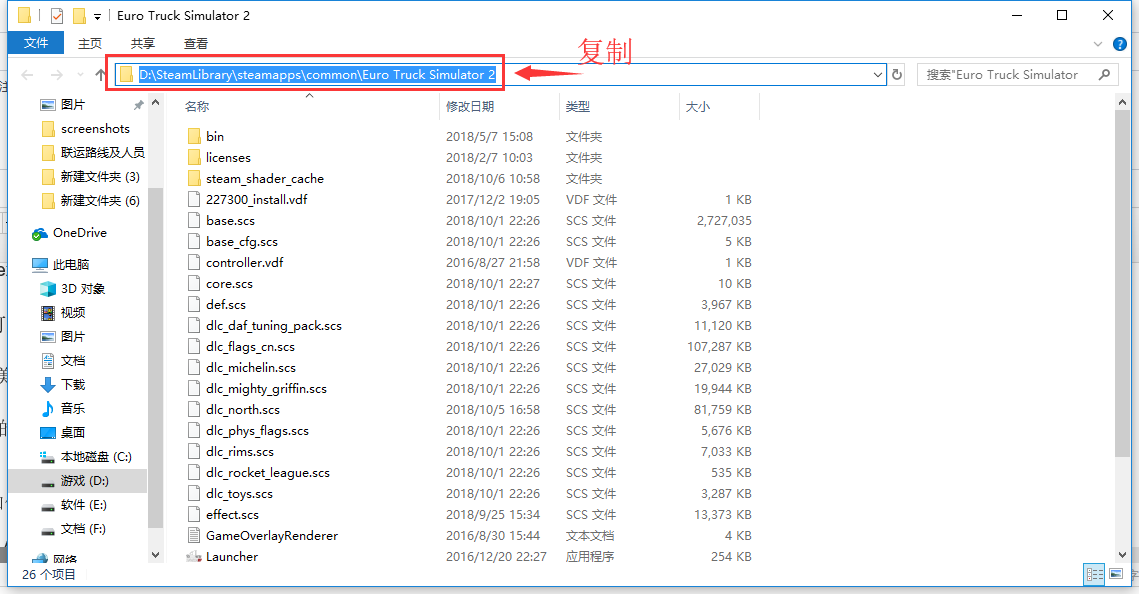Open the 文件 ribbon tab

[x=36, y=43]
